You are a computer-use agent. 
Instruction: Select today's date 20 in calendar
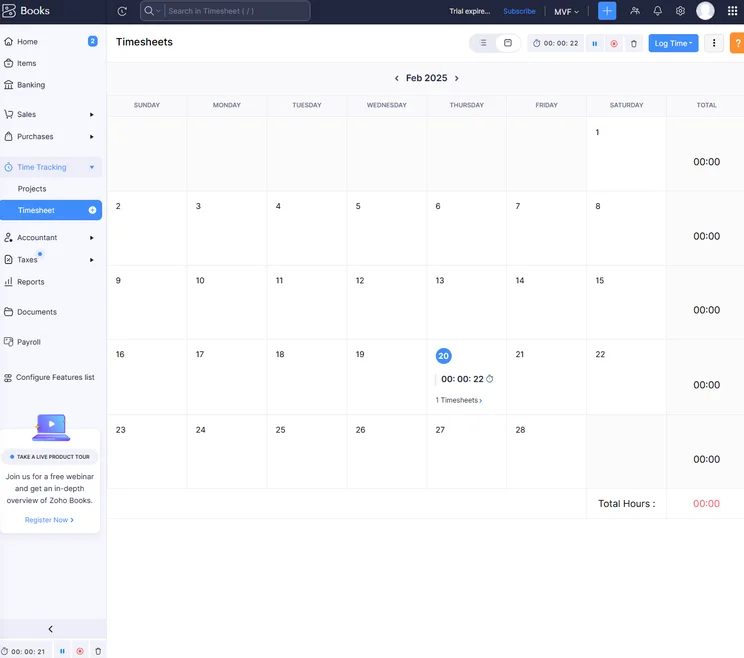[444, 356]
